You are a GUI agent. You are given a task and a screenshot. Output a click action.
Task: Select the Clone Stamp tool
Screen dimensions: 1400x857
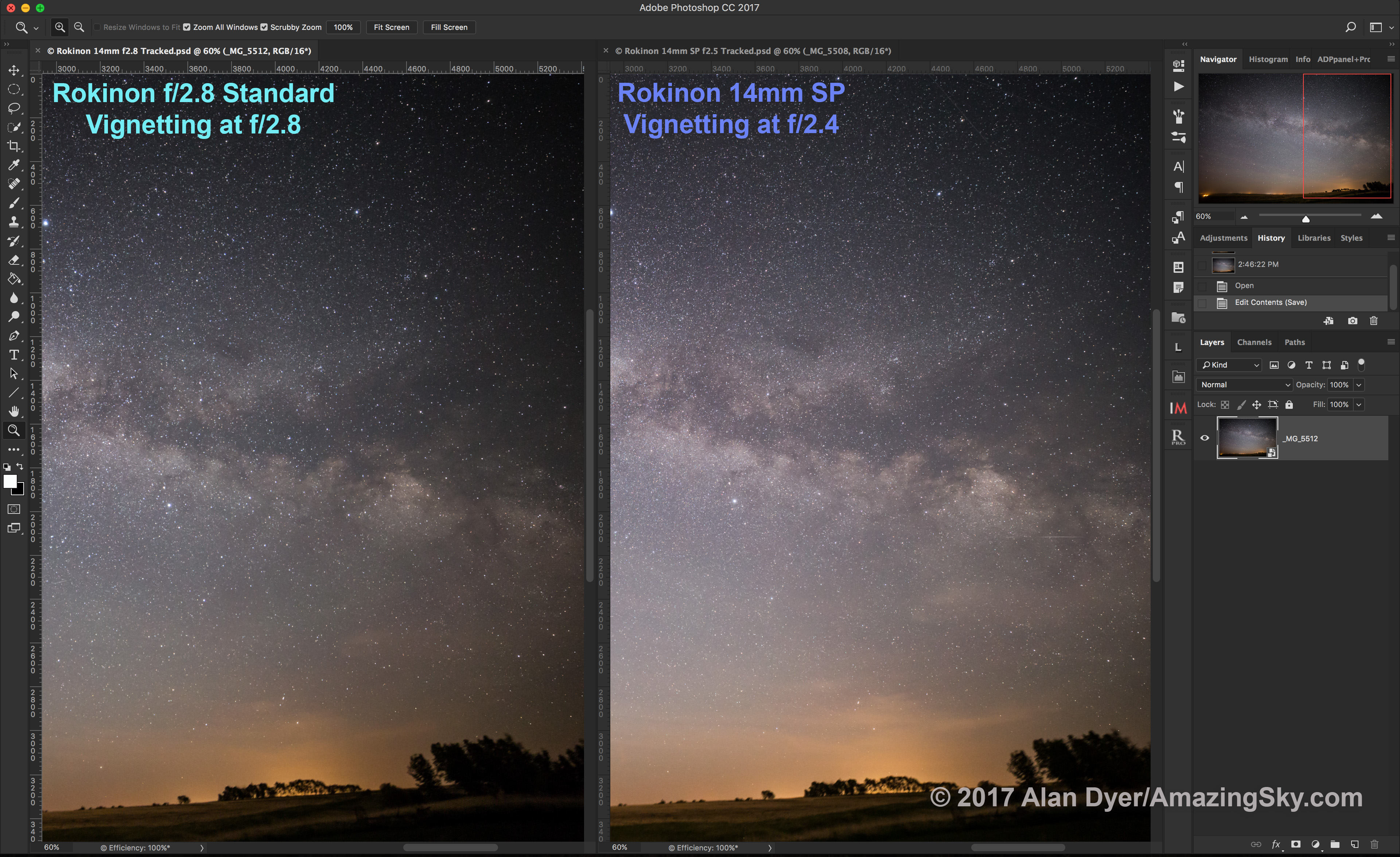click(13, 222)
